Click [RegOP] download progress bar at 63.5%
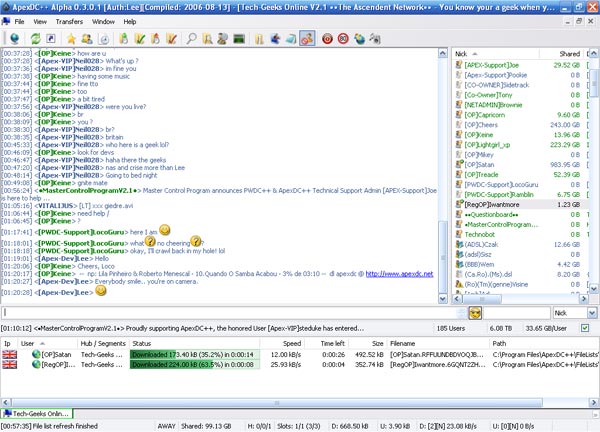 pos(194,365)
